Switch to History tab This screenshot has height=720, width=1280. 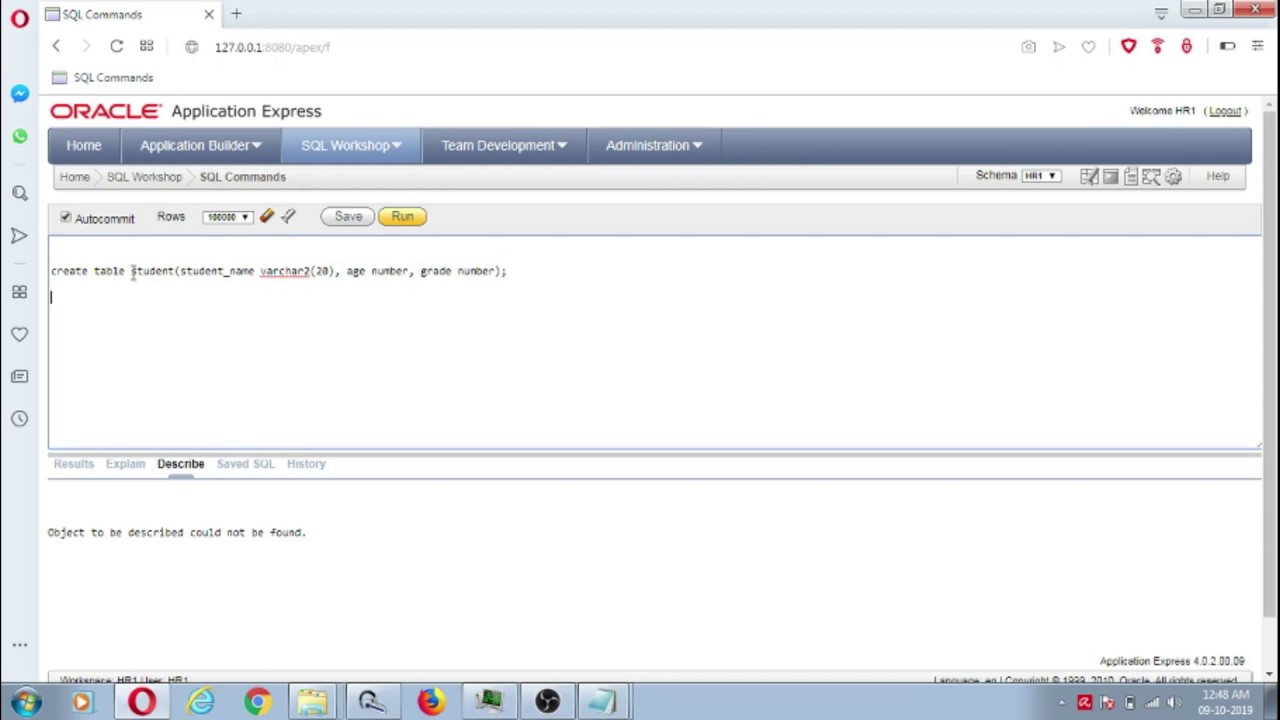click(306, 464)
